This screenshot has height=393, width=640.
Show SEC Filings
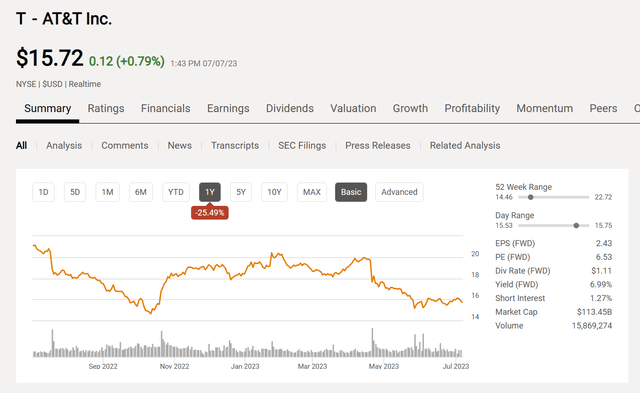tap(302, 146)
